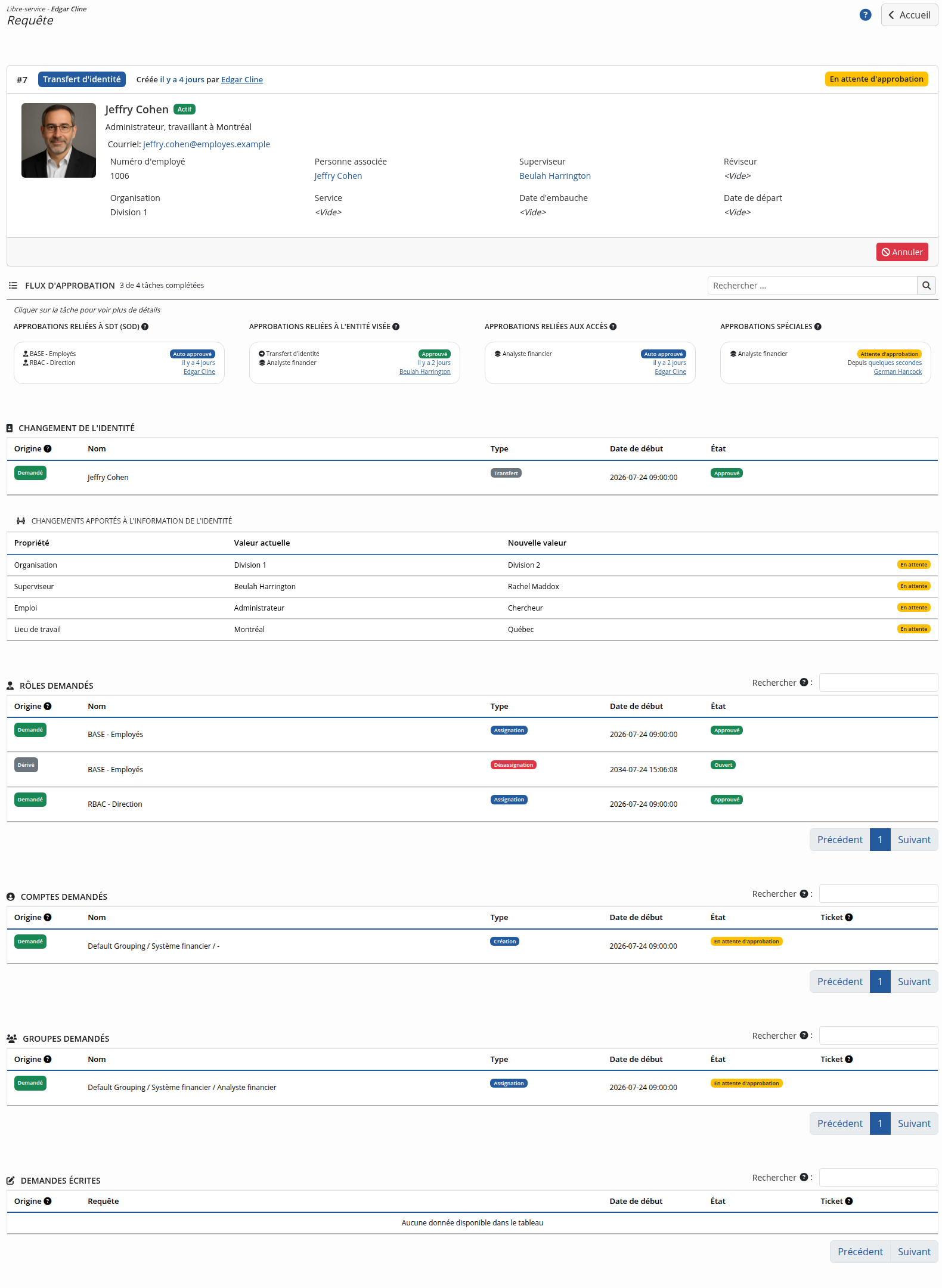Cancel the request with Annuler button
Screen dimensions: 942x1288
click(902, 252)
